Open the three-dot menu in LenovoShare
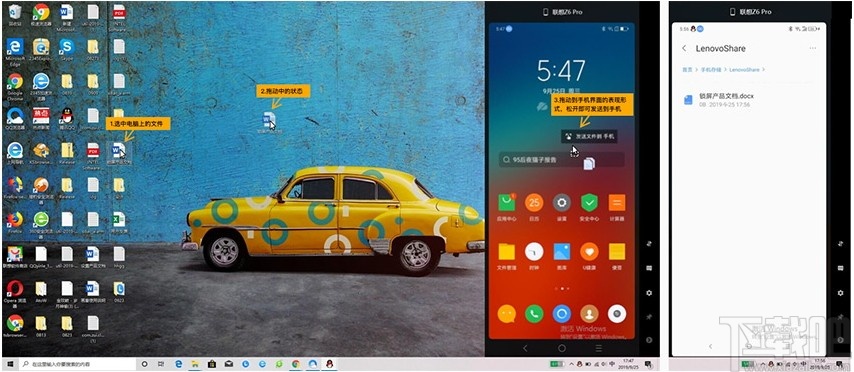854x372 pixels. (x=813, y=48)
